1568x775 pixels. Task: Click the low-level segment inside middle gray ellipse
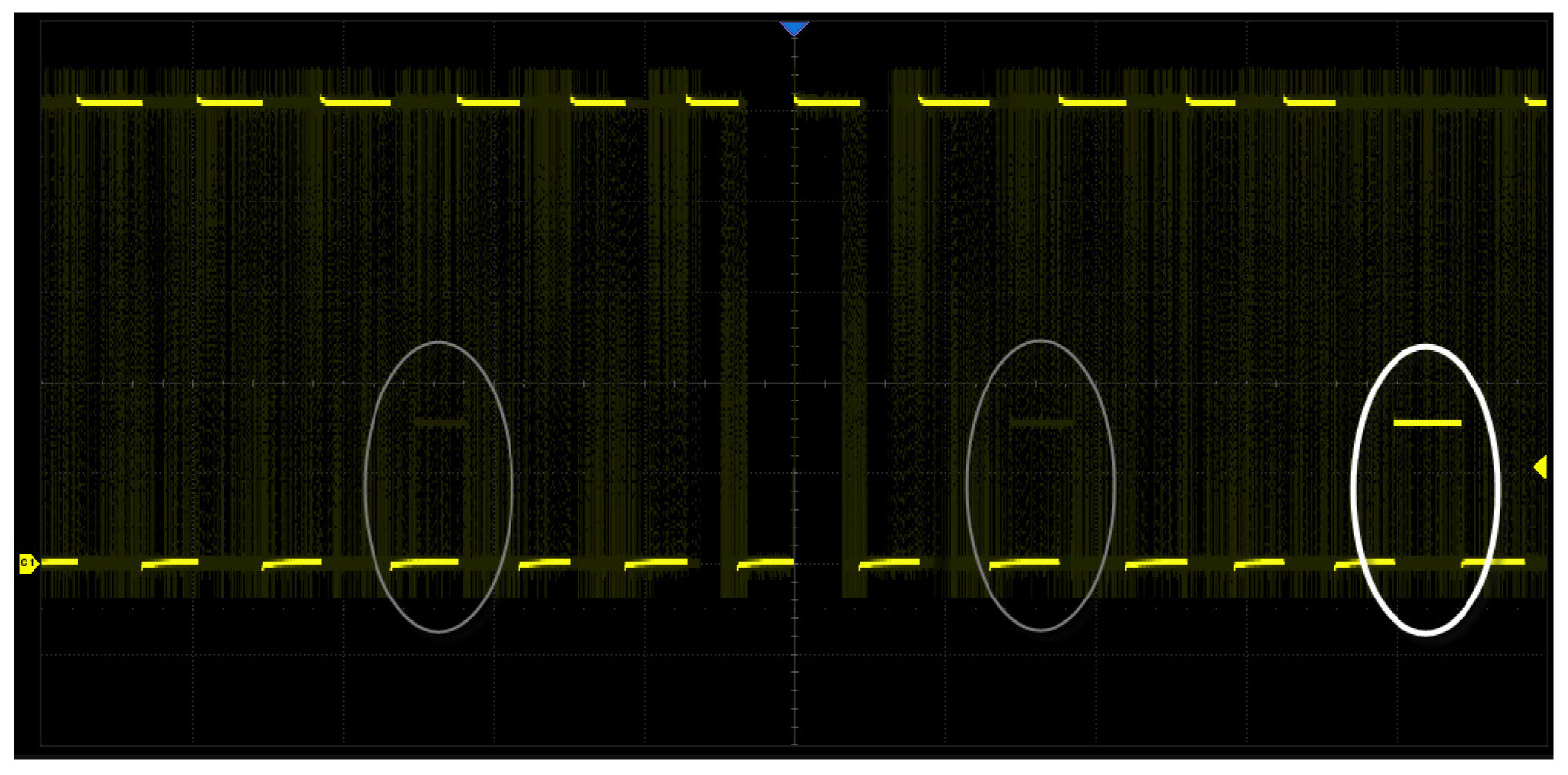tap(1024, 563)
